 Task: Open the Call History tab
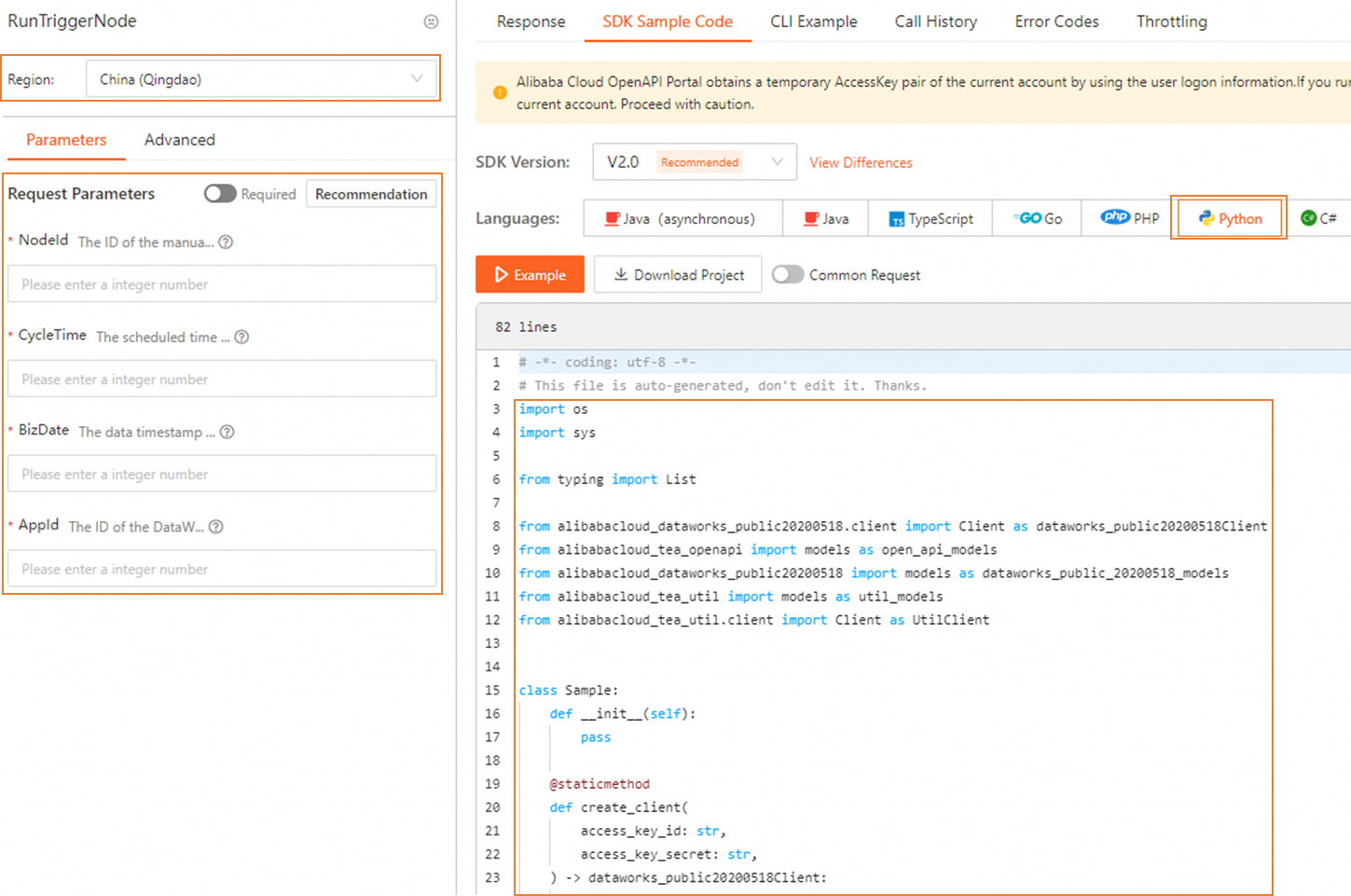pos(935,21)
